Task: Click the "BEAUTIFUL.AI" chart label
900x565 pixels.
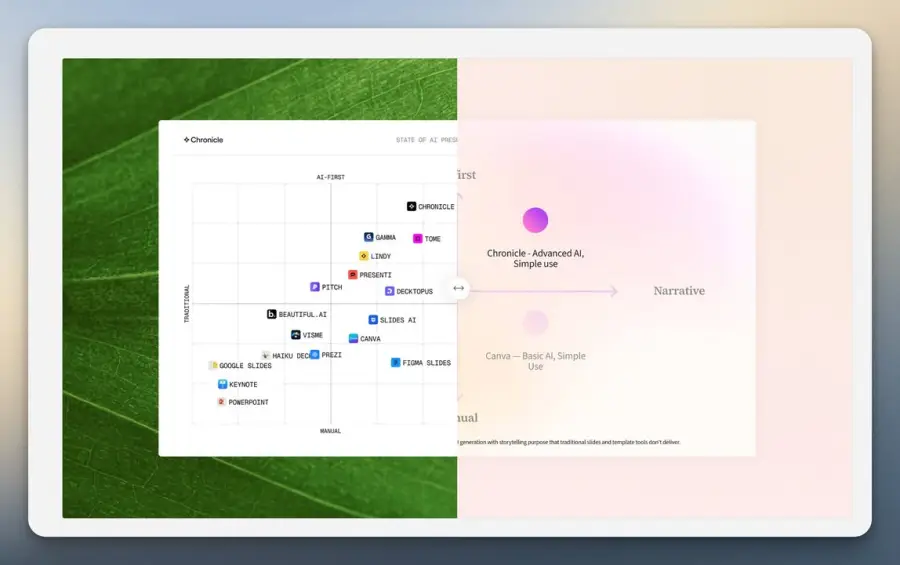Action: point(302,315)
